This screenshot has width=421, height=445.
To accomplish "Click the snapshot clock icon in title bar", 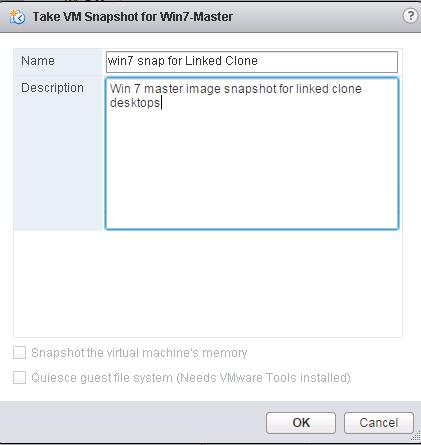I will point(17,17).
